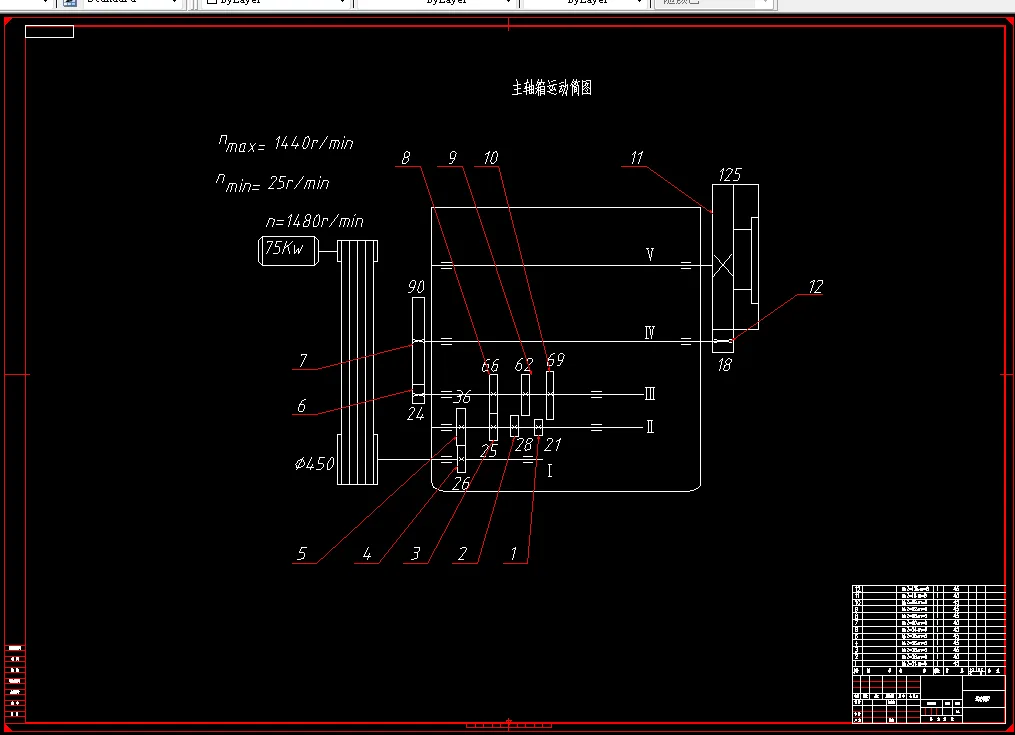This screenshot has height=735, width=1015.
Task: Select callout number 11 leader label
Action: (637, 158)
